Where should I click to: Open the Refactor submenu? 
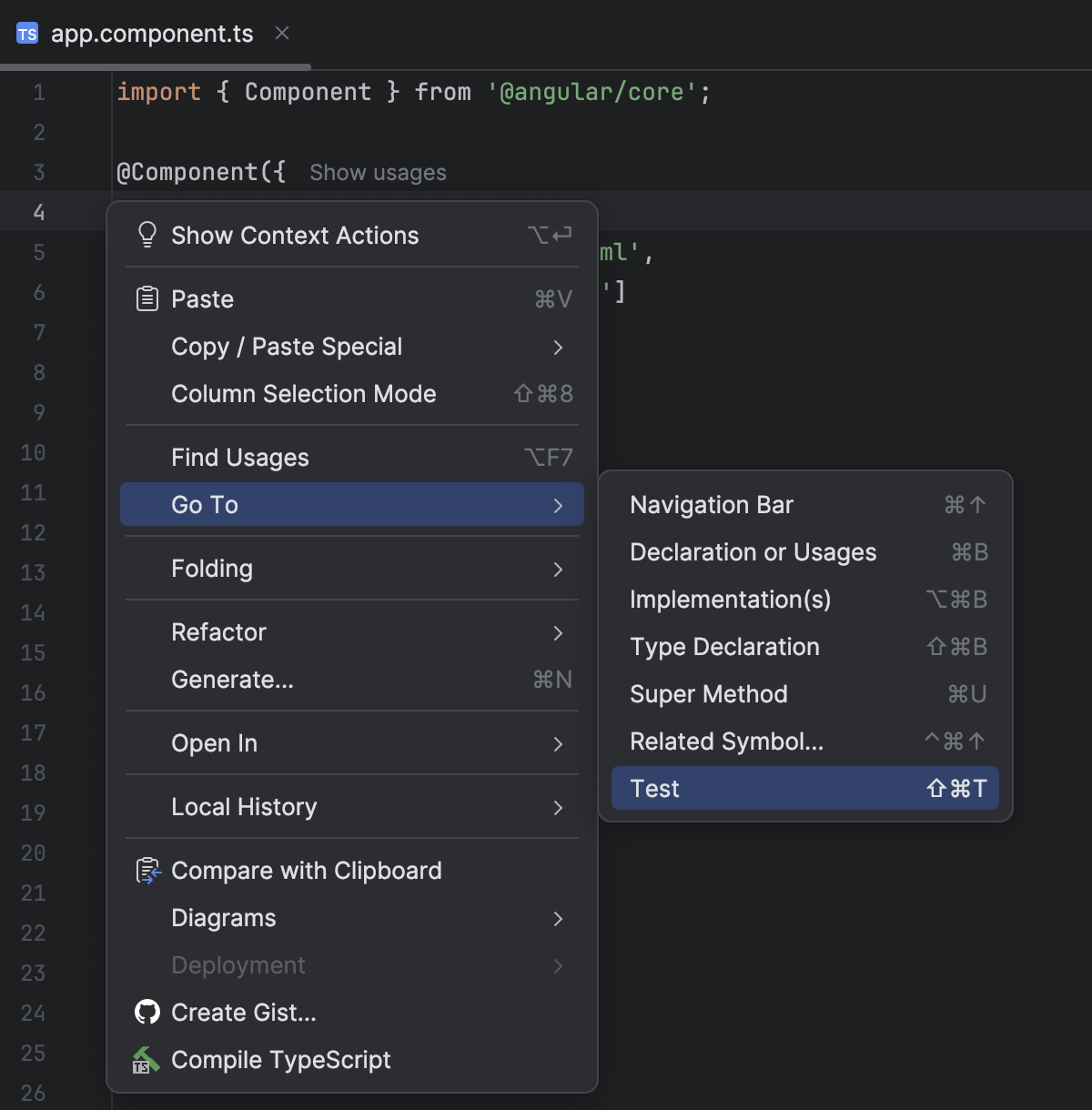tap(352, 632)
